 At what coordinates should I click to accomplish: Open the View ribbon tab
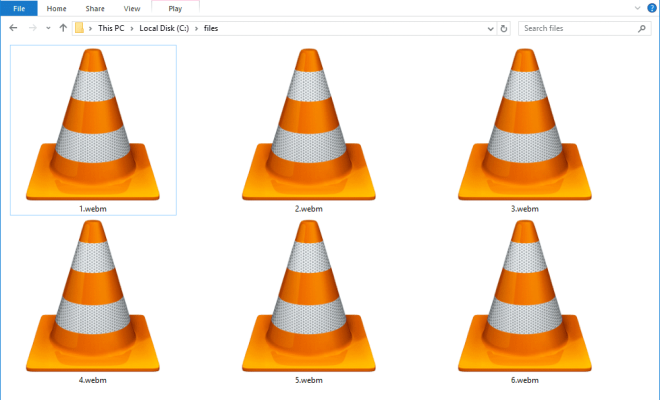point(132,8)
